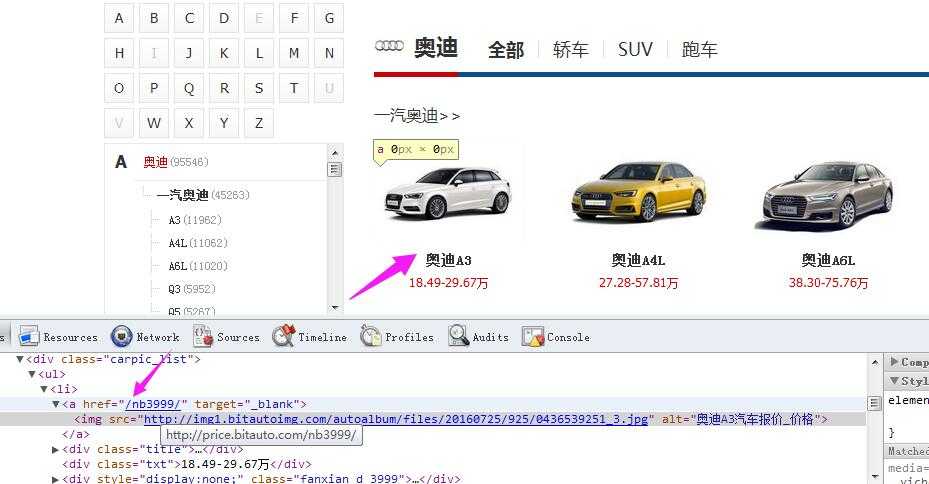The height and width of the screenshot is (484, 929).
Task: Open 一汽奥迪 (45263) tree entry
Action: (203, 195)
